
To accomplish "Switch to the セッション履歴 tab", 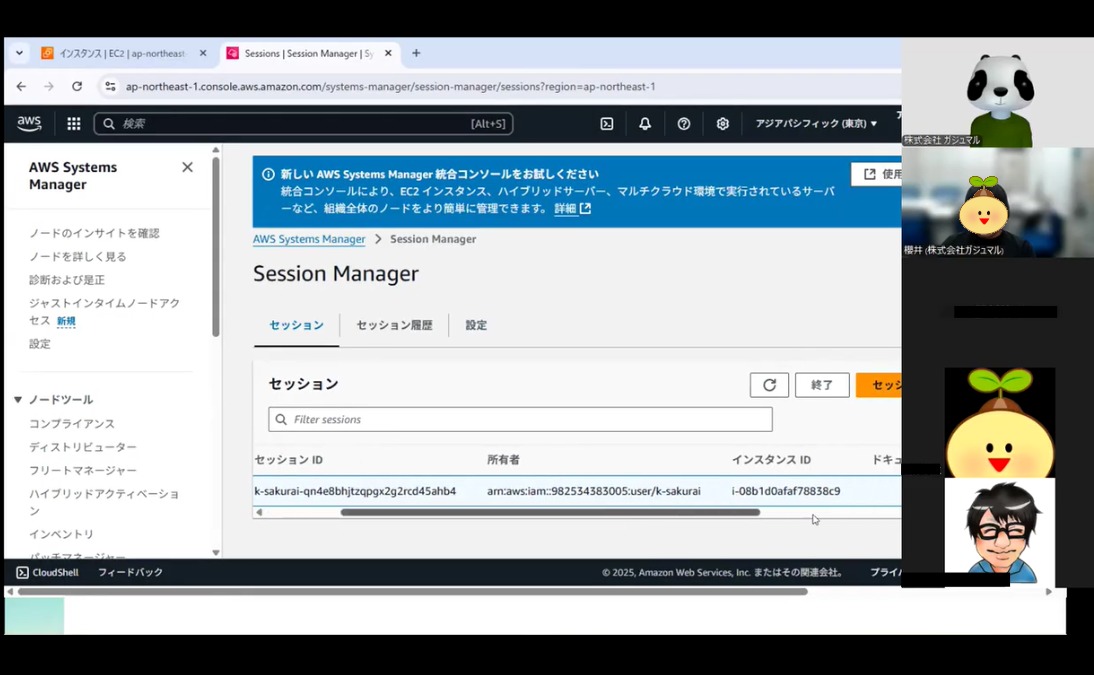I will coord(394,326).
